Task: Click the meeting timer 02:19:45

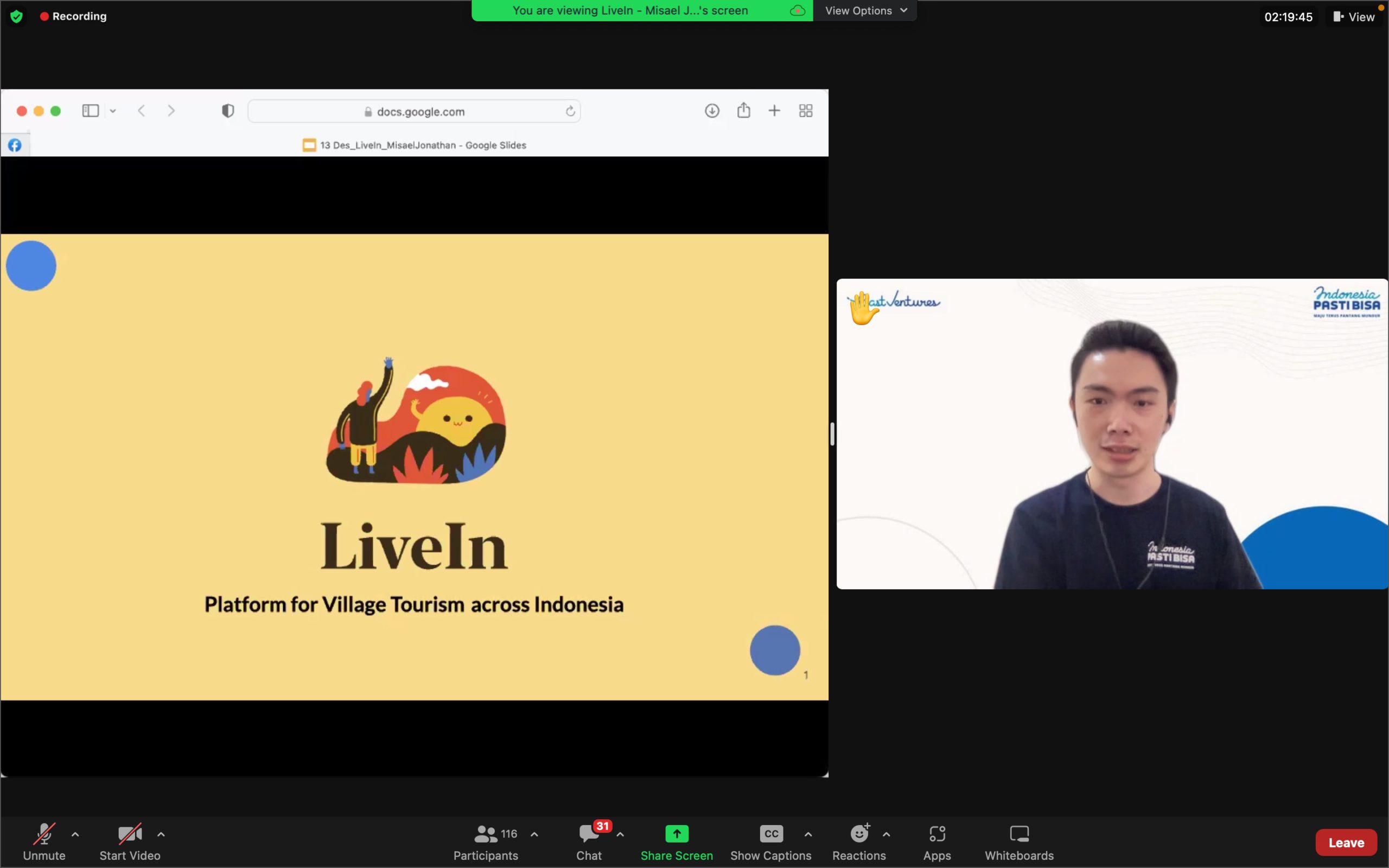Action: click(x=1288, y=17)
